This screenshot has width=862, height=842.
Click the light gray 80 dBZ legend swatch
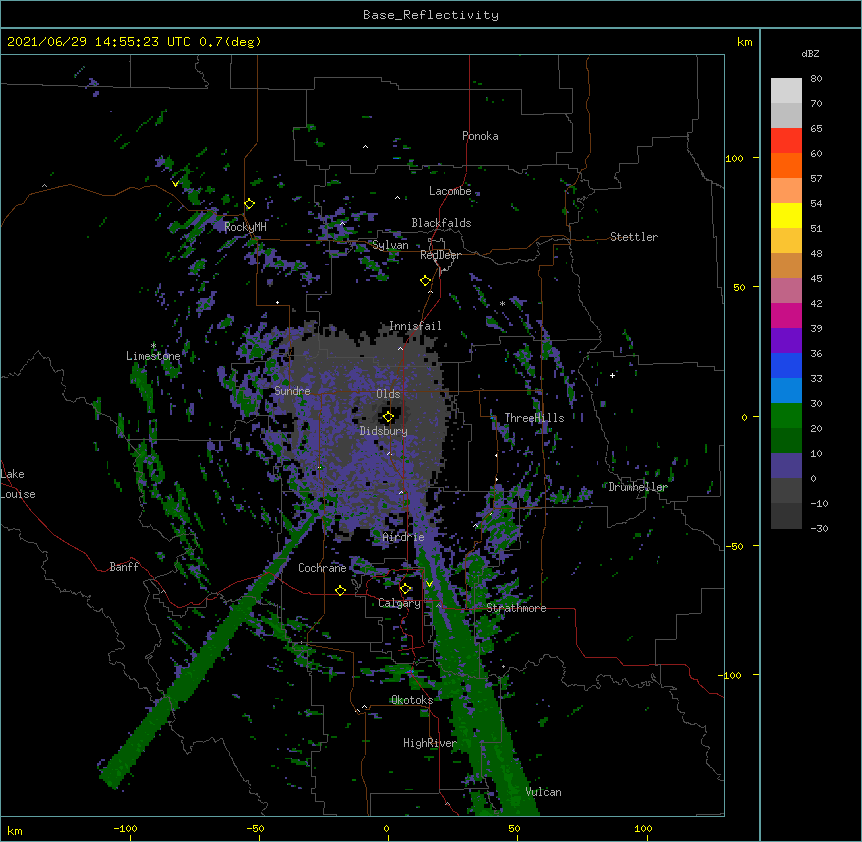click(786, 91)
